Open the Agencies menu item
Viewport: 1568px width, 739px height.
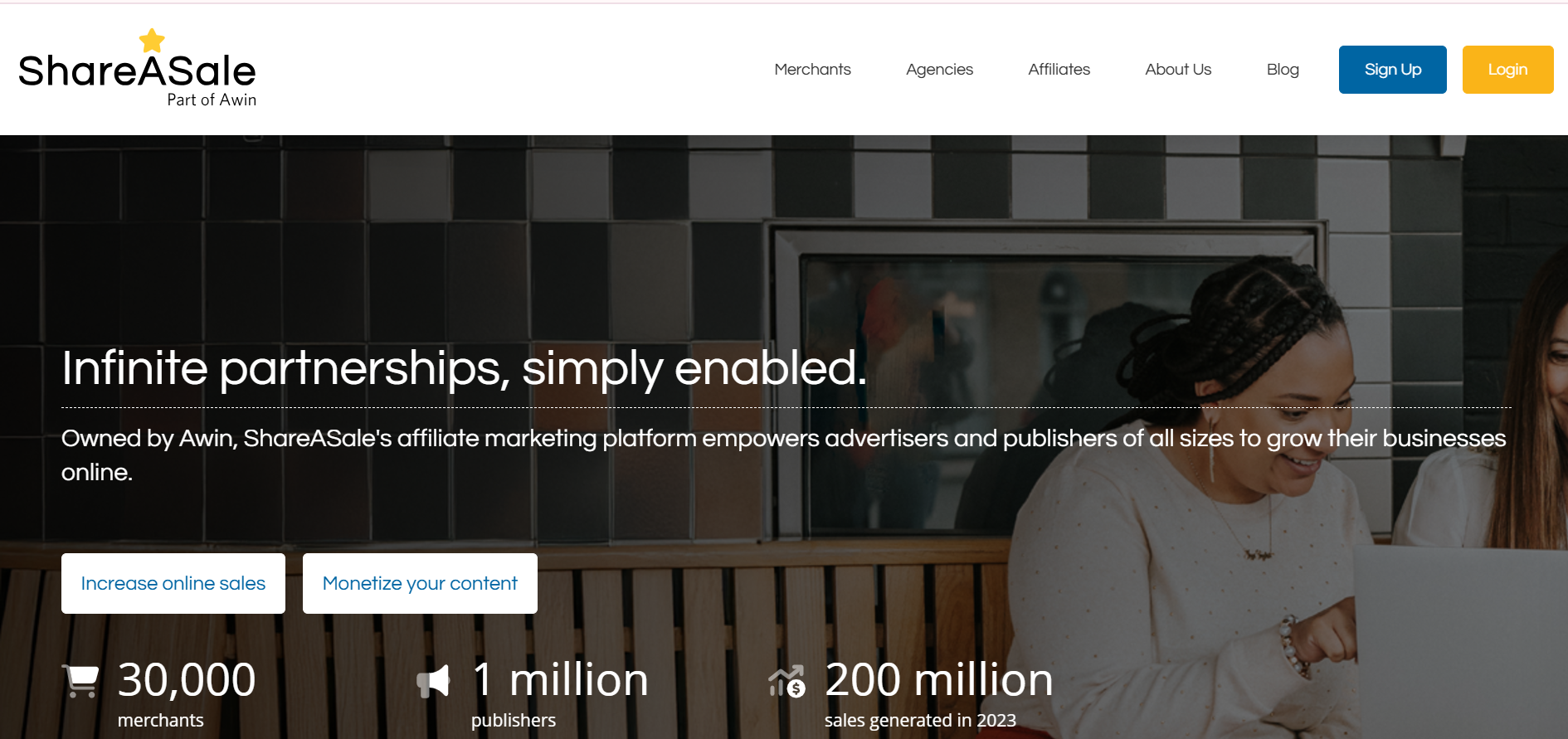[939, 70]
